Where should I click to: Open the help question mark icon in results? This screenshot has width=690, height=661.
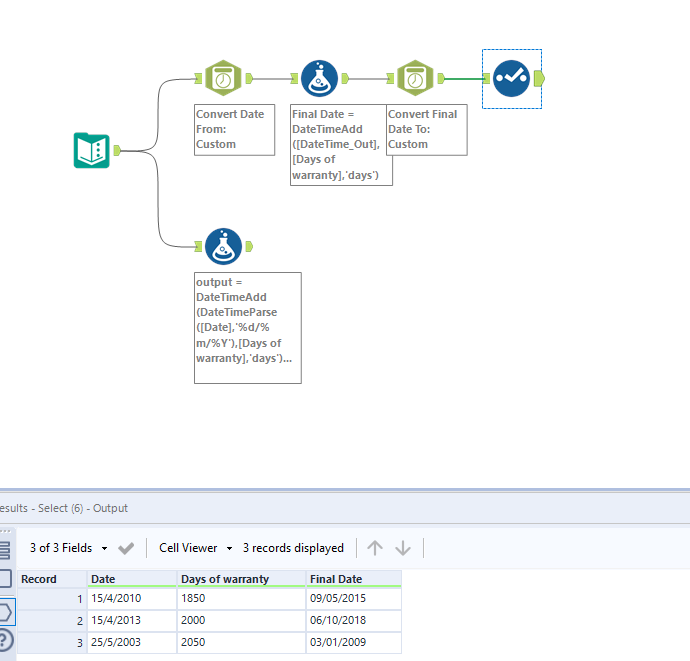5,640
